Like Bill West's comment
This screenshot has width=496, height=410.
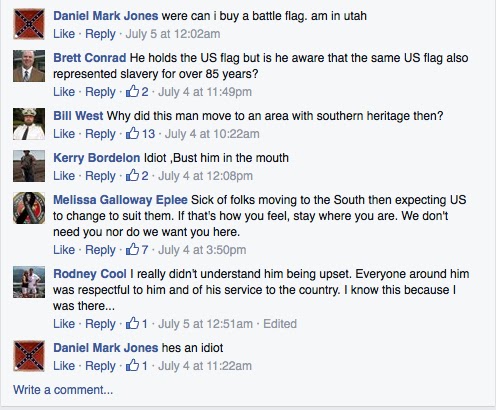pyautogui.click(x=64, y=134)
